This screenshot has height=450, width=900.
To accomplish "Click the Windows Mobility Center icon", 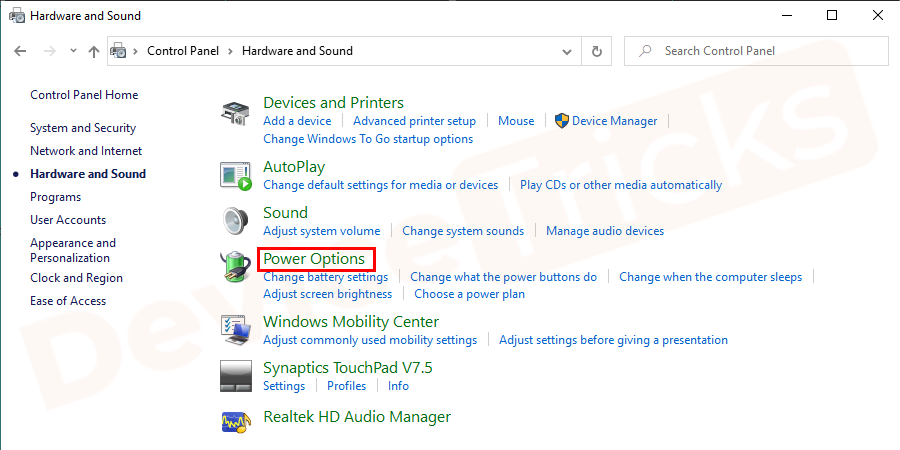I will point(236,330).
